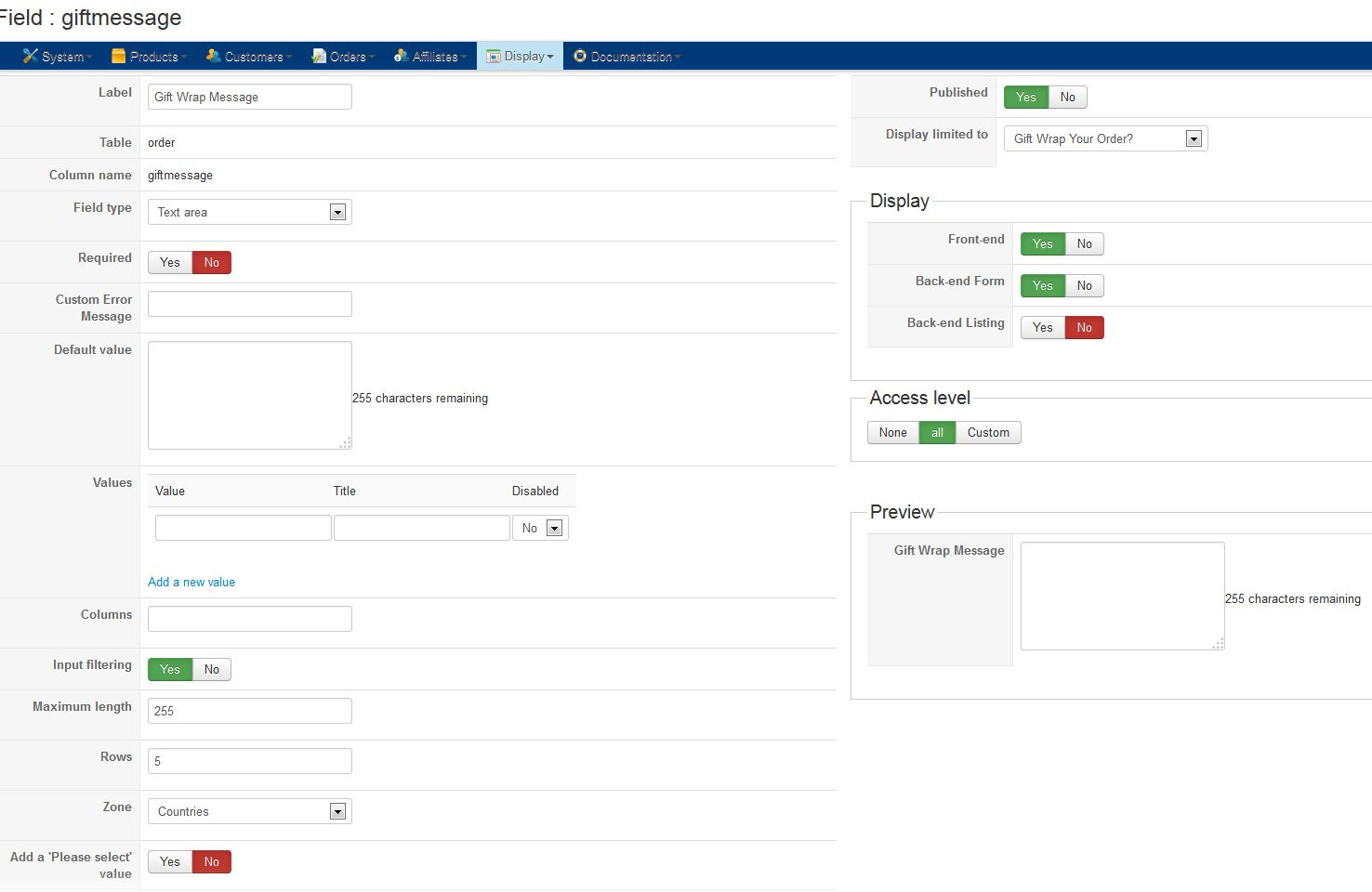The width and height of the screenshot is (1372, 892).
Task: Set Published to Yes
Action: pos(1026,98)
